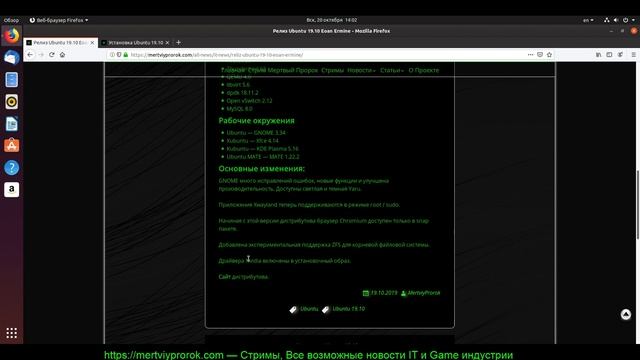
Task: Click 'Open vSwitch 2.12' list item
Action: click(249, 101)
